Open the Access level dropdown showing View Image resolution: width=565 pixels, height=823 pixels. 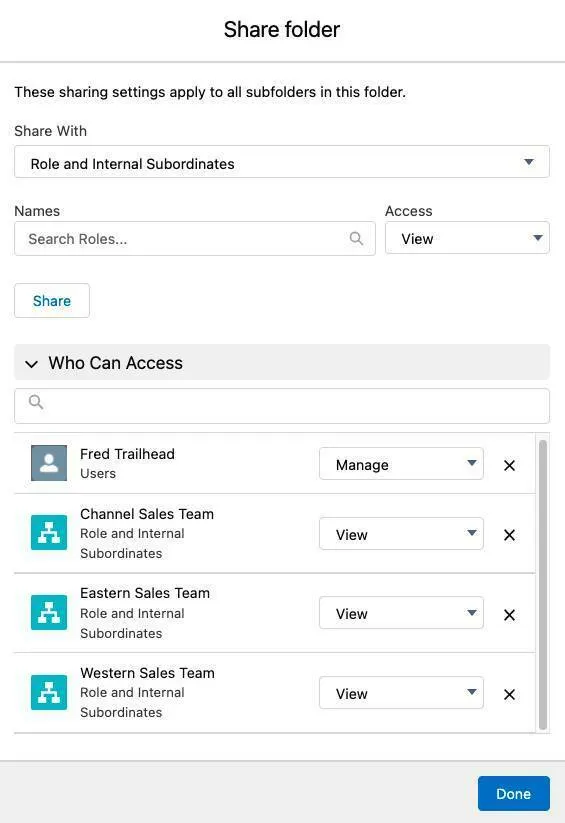(467, 238)
